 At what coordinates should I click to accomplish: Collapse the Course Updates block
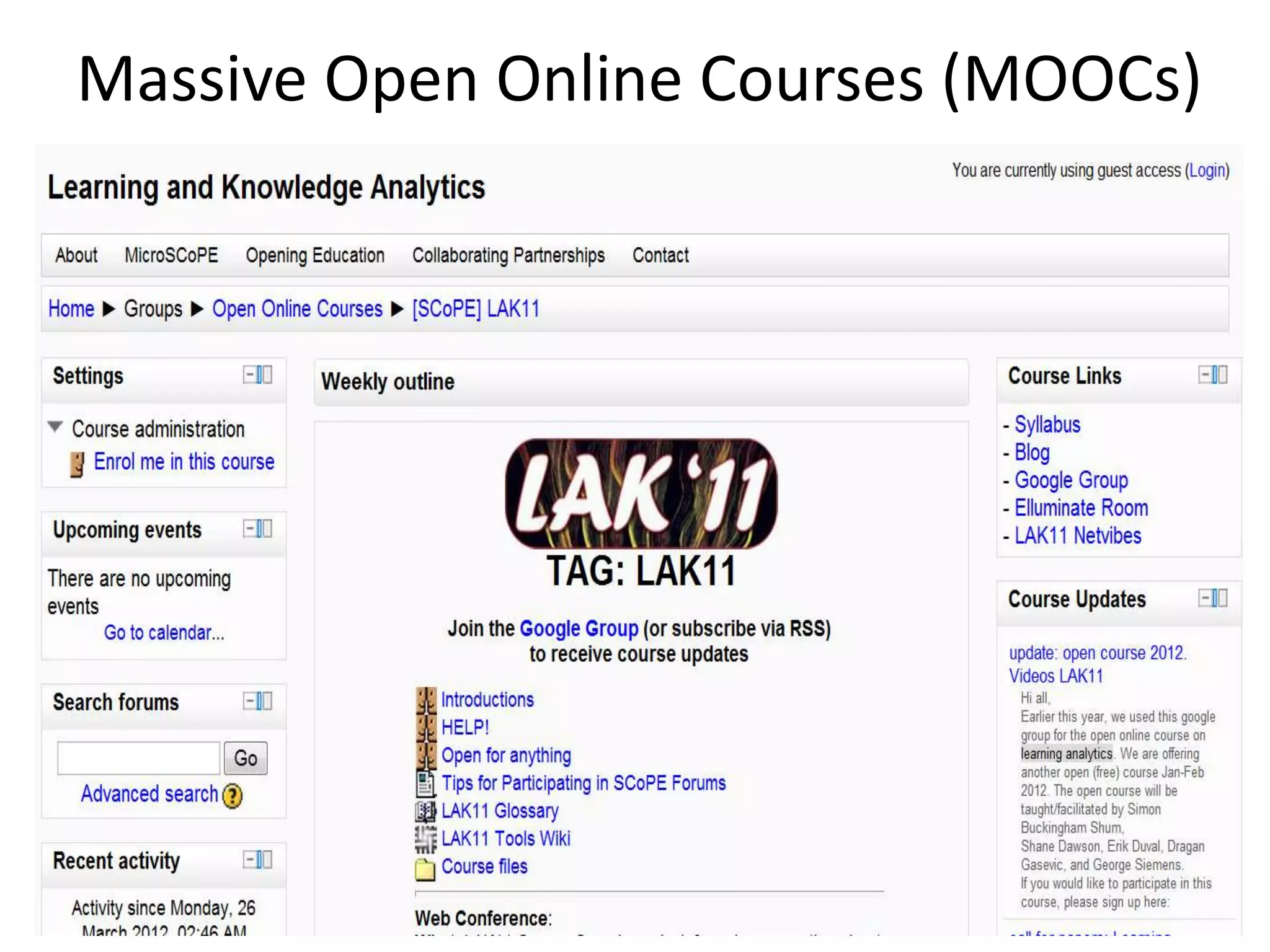[1205, 598]
